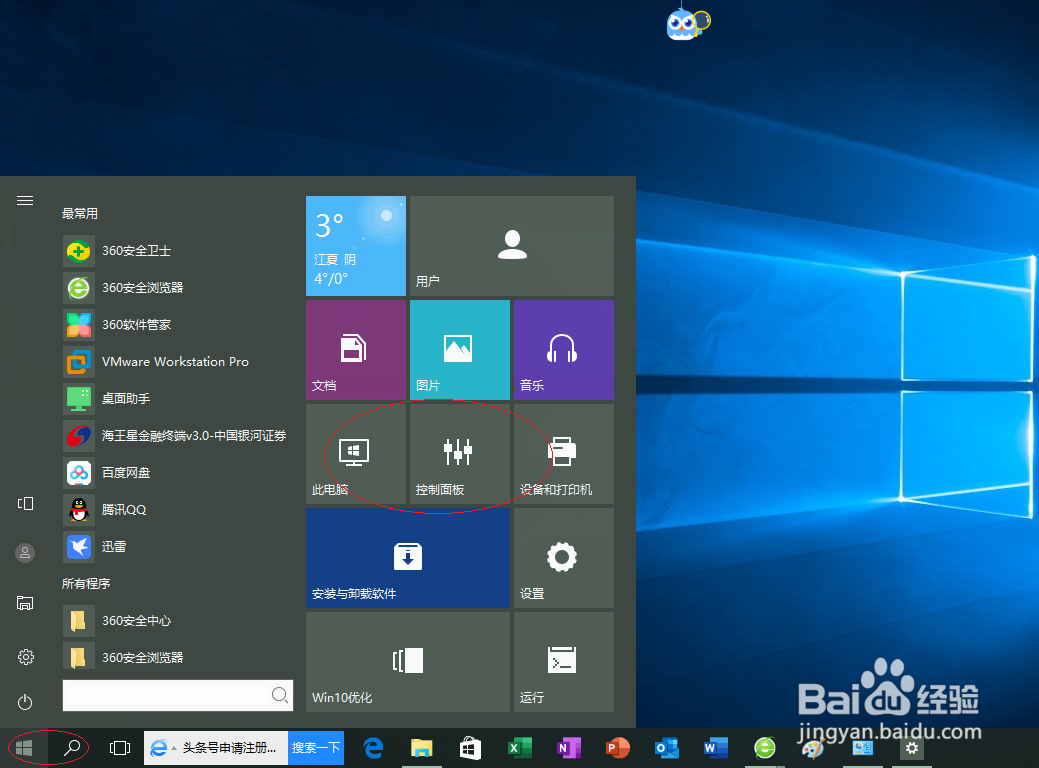
Task: Open the 文档 tile
Action: [x=356, y=350]
